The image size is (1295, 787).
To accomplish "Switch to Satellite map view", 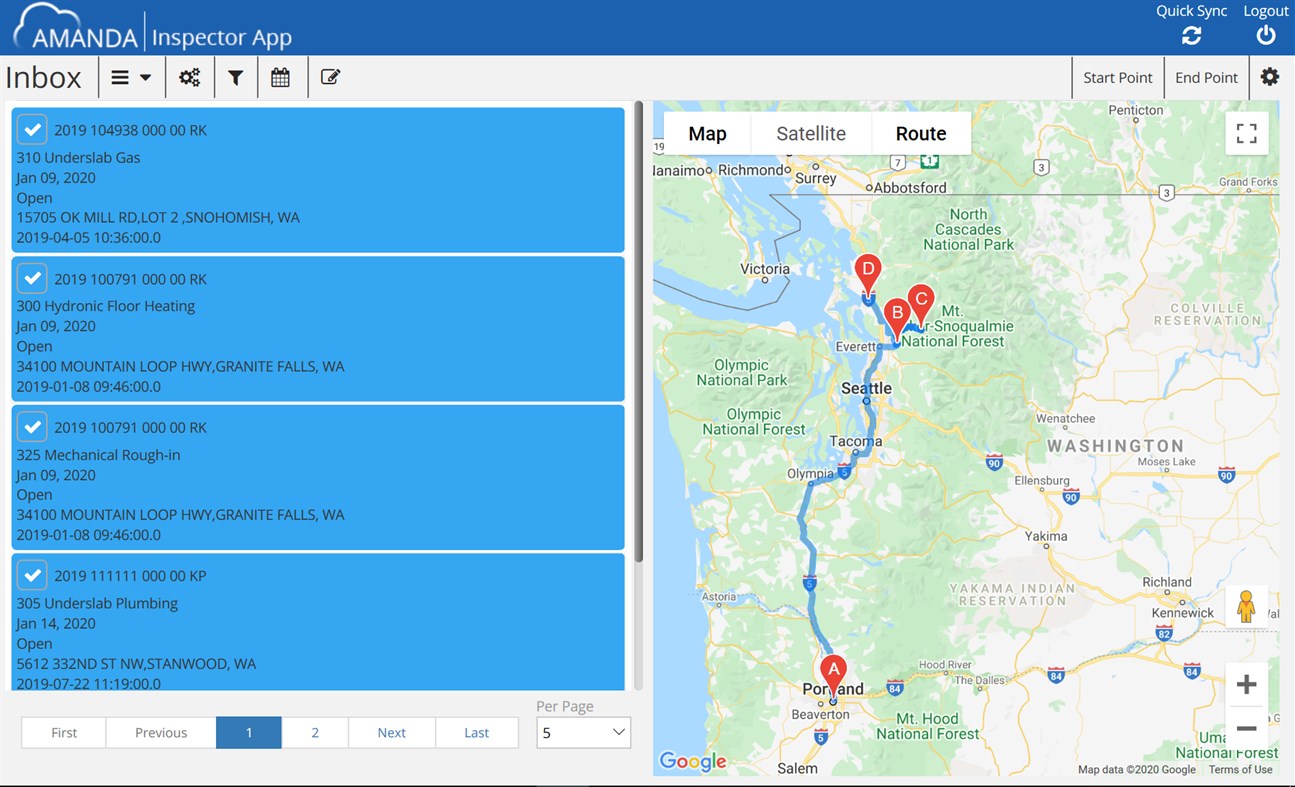I will (x=811, y=134).
